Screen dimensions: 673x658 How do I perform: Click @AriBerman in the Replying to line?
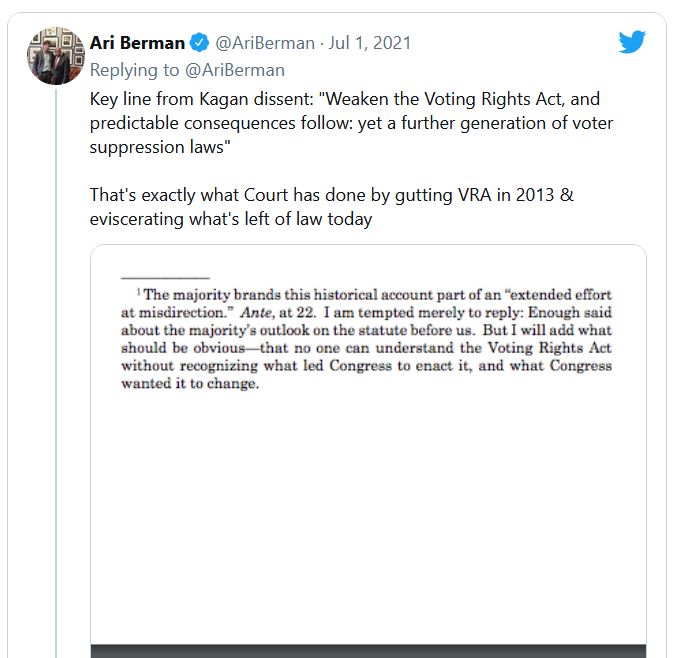(235, 70)
